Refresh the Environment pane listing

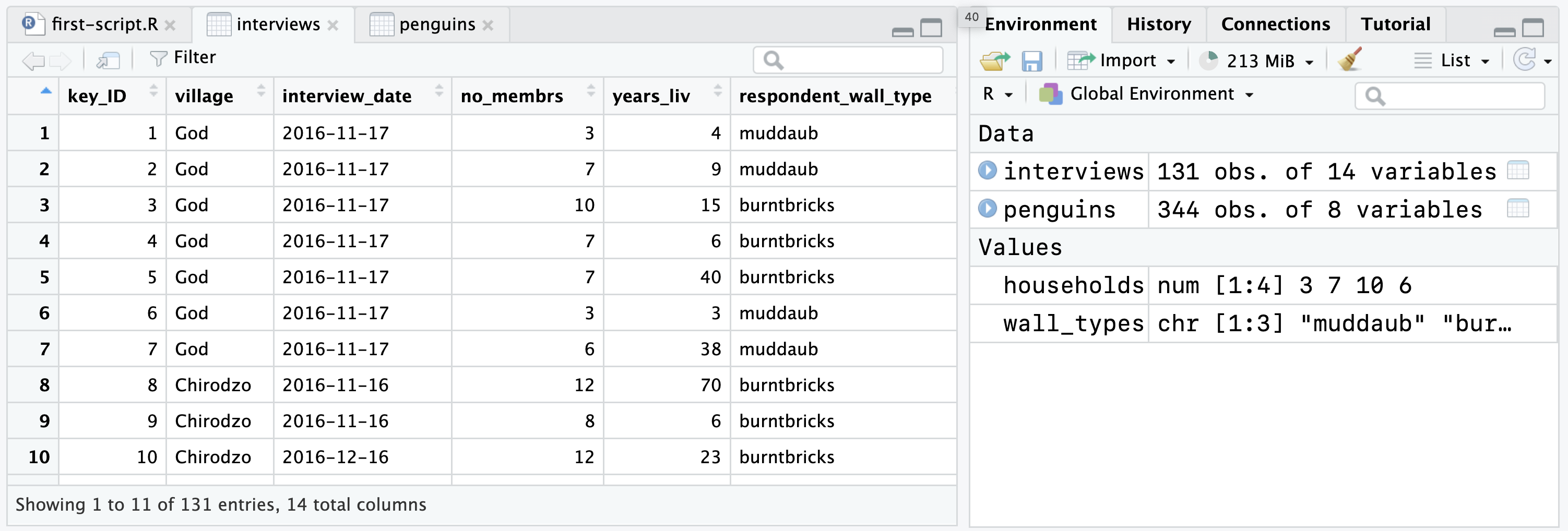coord(1526,60)
